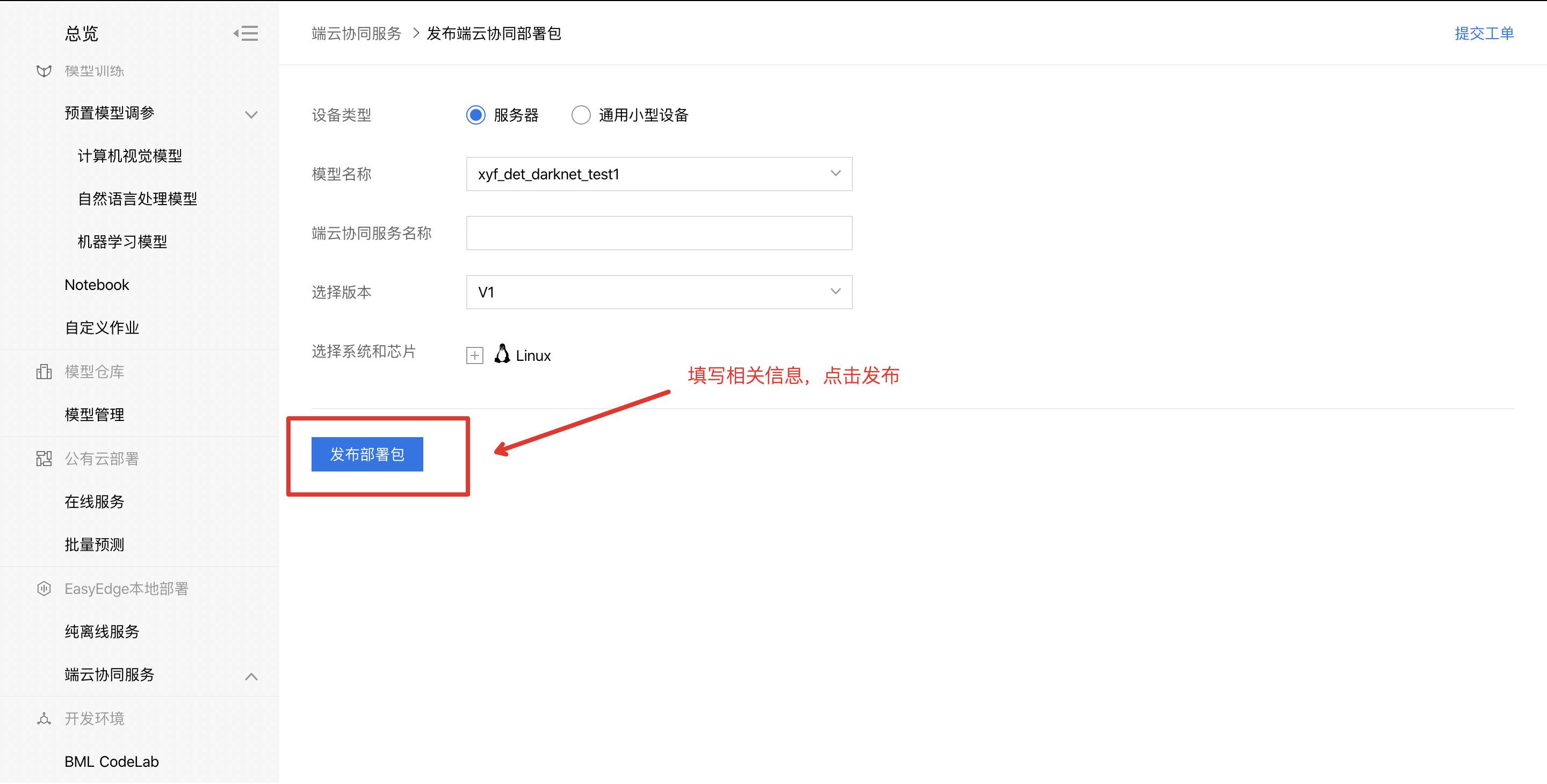Click the 选择系统和芯片 field label
Viewport: 1547px width, 784px height.
click(364, 351)
